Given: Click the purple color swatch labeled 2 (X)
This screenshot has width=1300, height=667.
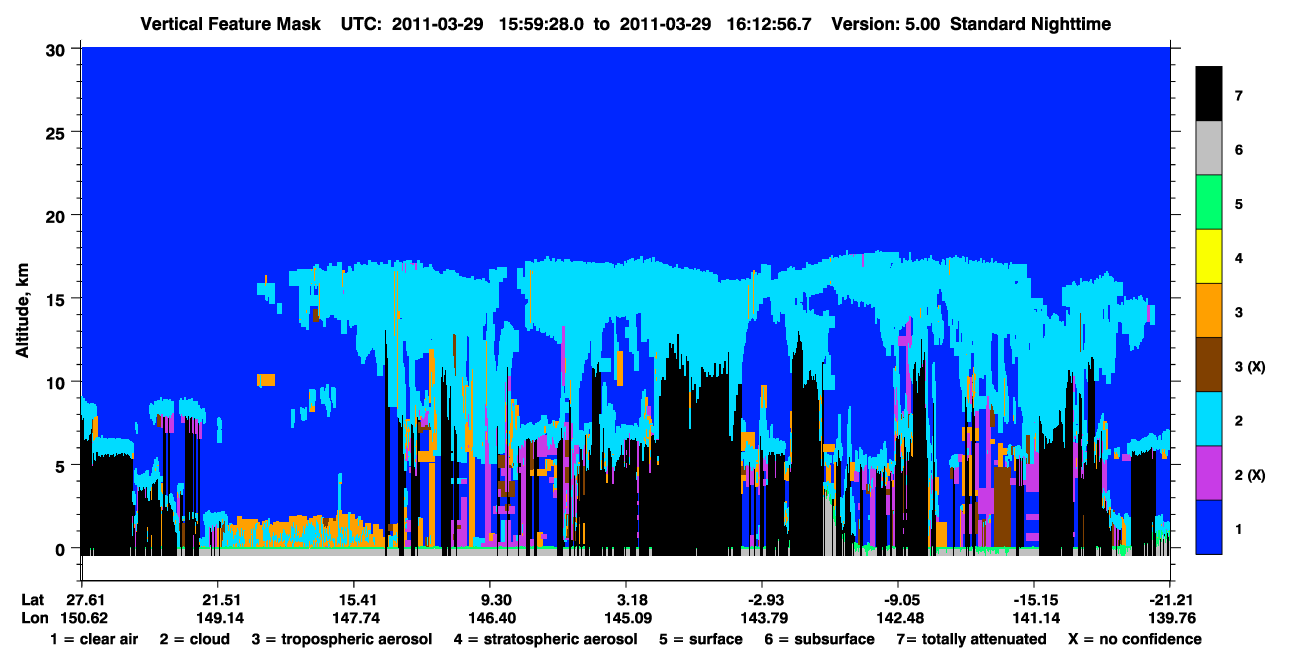Looking at the screenshot, I should 1209,473.
